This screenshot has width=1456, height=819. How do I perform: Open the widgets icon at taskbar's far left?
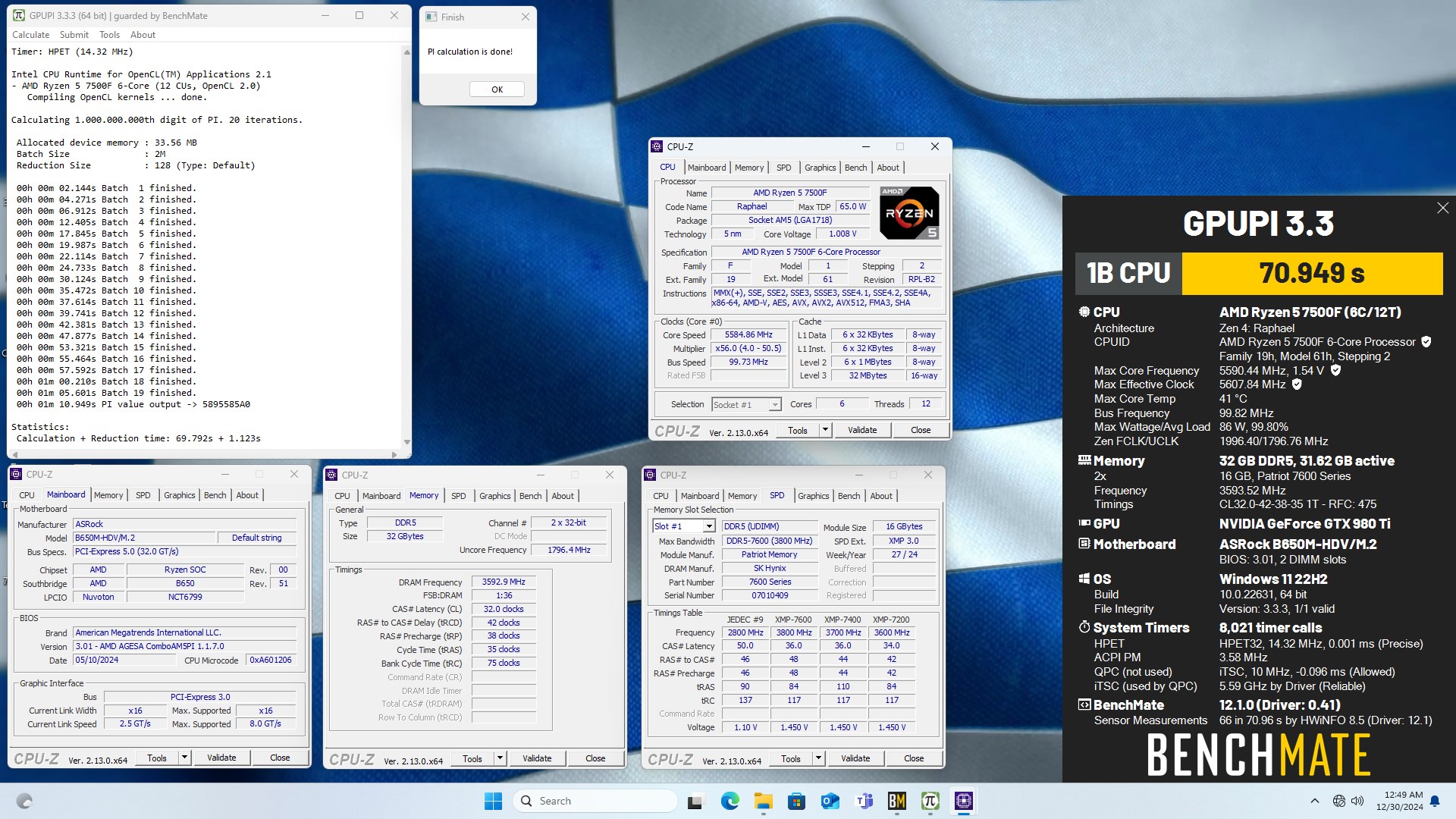[x=24, y=801]
